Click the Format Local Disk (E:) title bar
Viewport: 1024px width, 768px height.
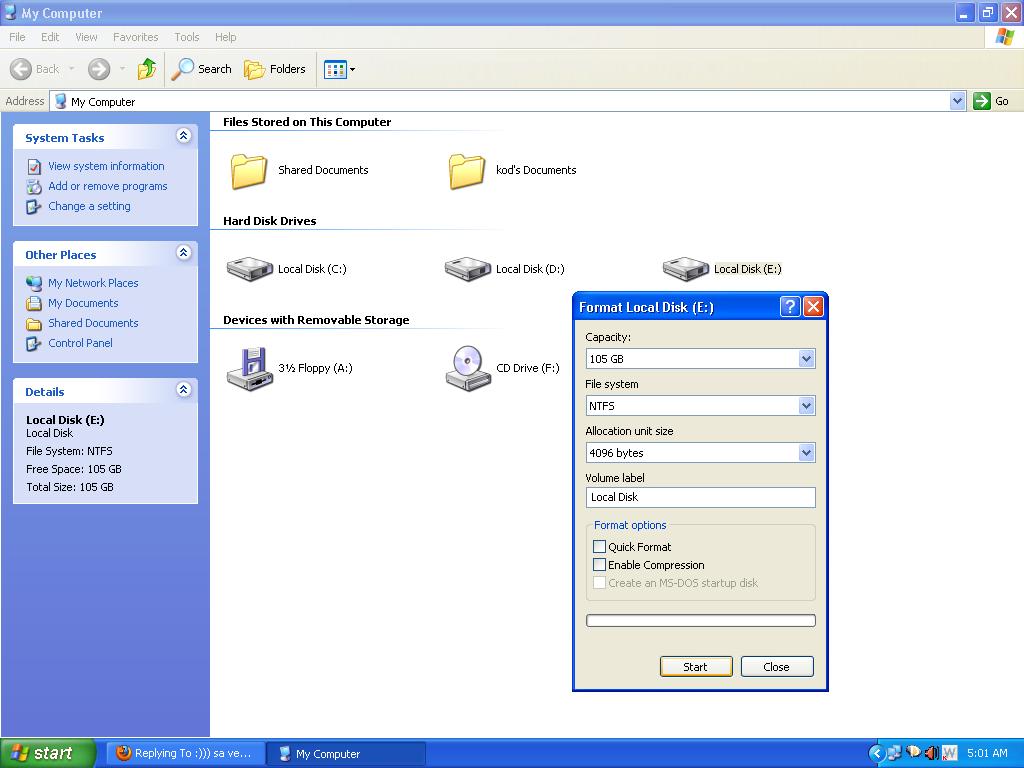[x=677, y=307]
